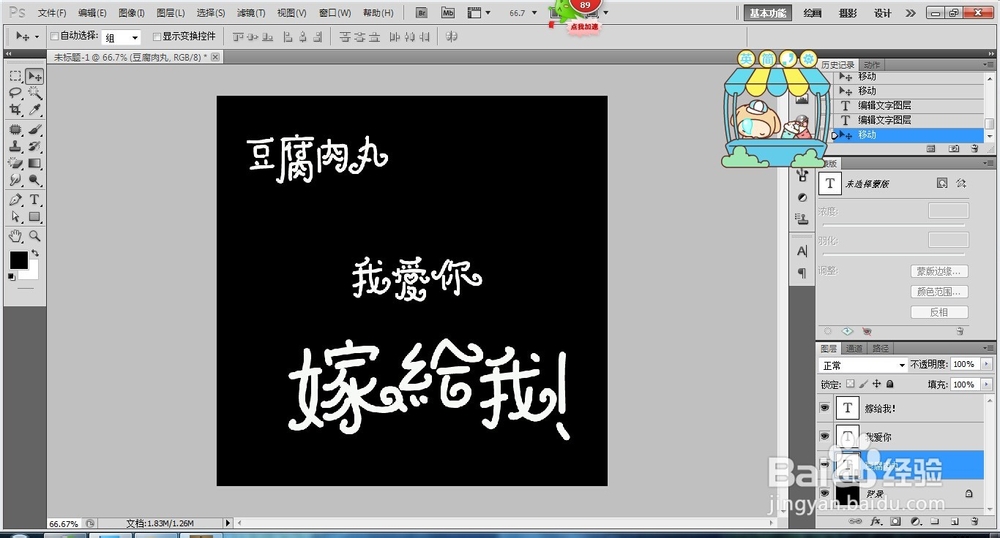Click the 反相 button

(939, 312)
